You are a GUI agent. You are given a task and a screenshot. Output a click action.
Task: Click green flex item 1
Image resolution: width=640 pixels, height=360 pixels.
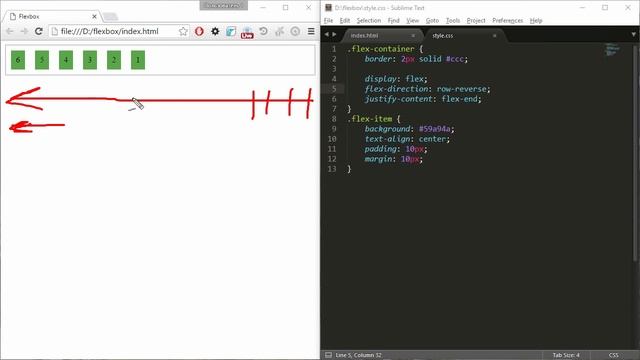click(138, 60)
